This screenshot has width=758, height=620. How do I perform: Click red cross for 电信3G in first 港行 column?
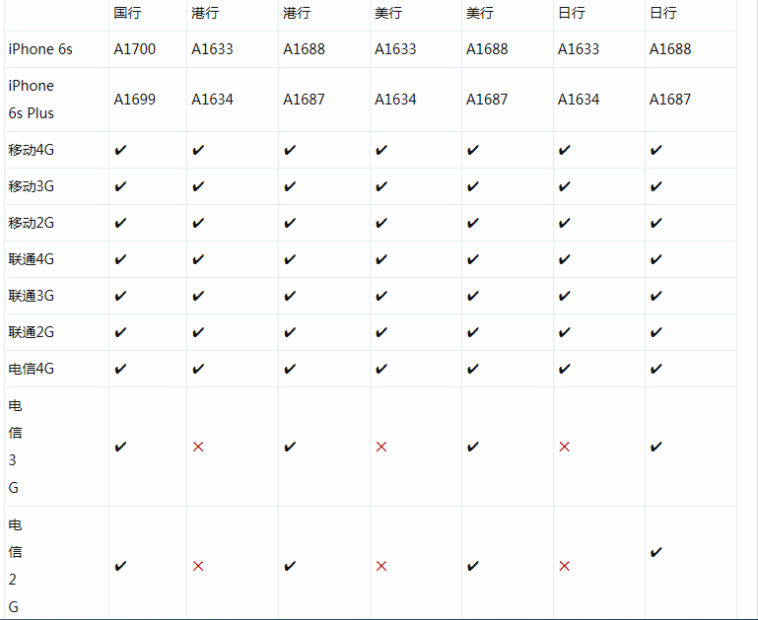point(198,447)
